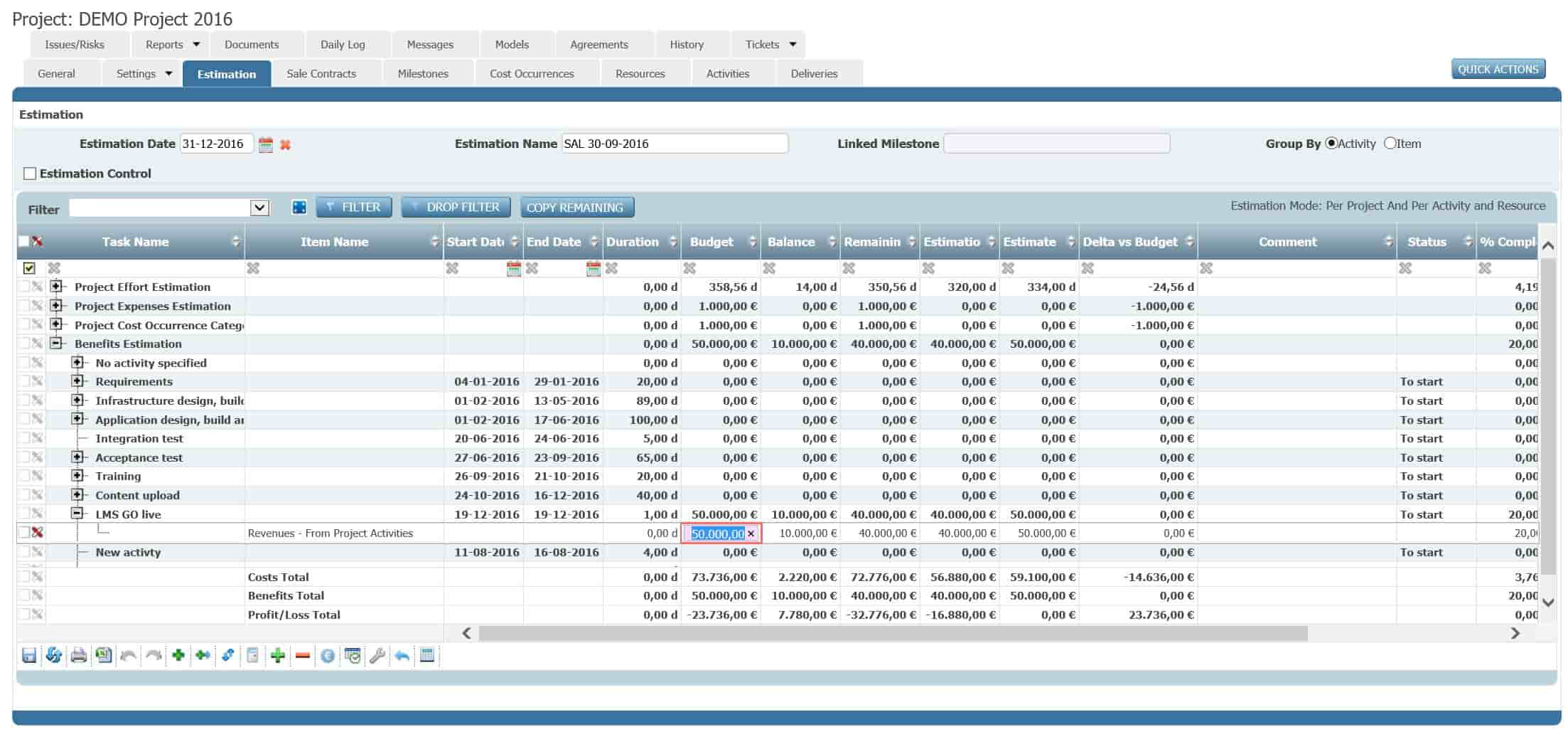Open End Date filter calendar icon
Screen dimensions: 1568x739
point(593,268)
